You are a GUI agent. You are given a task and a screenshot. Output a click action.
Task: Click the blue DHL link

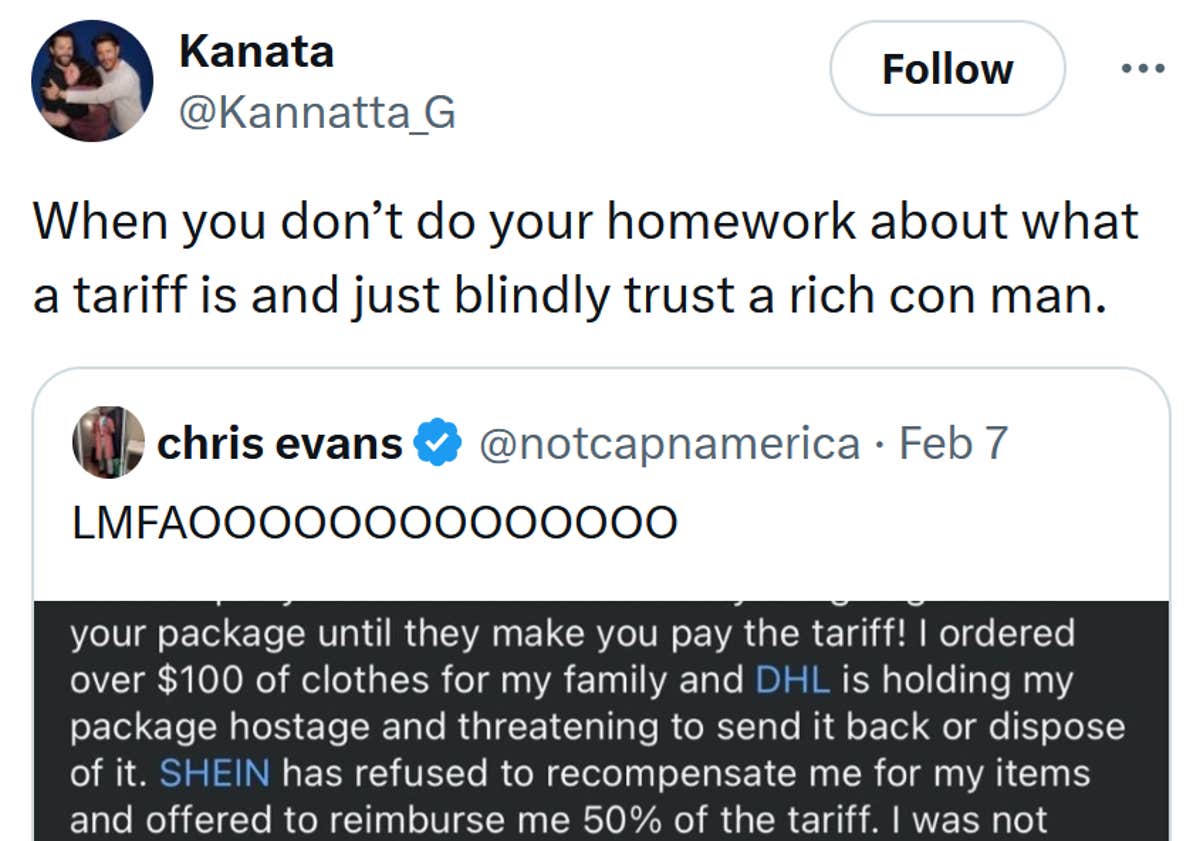(x=792, y=680)
